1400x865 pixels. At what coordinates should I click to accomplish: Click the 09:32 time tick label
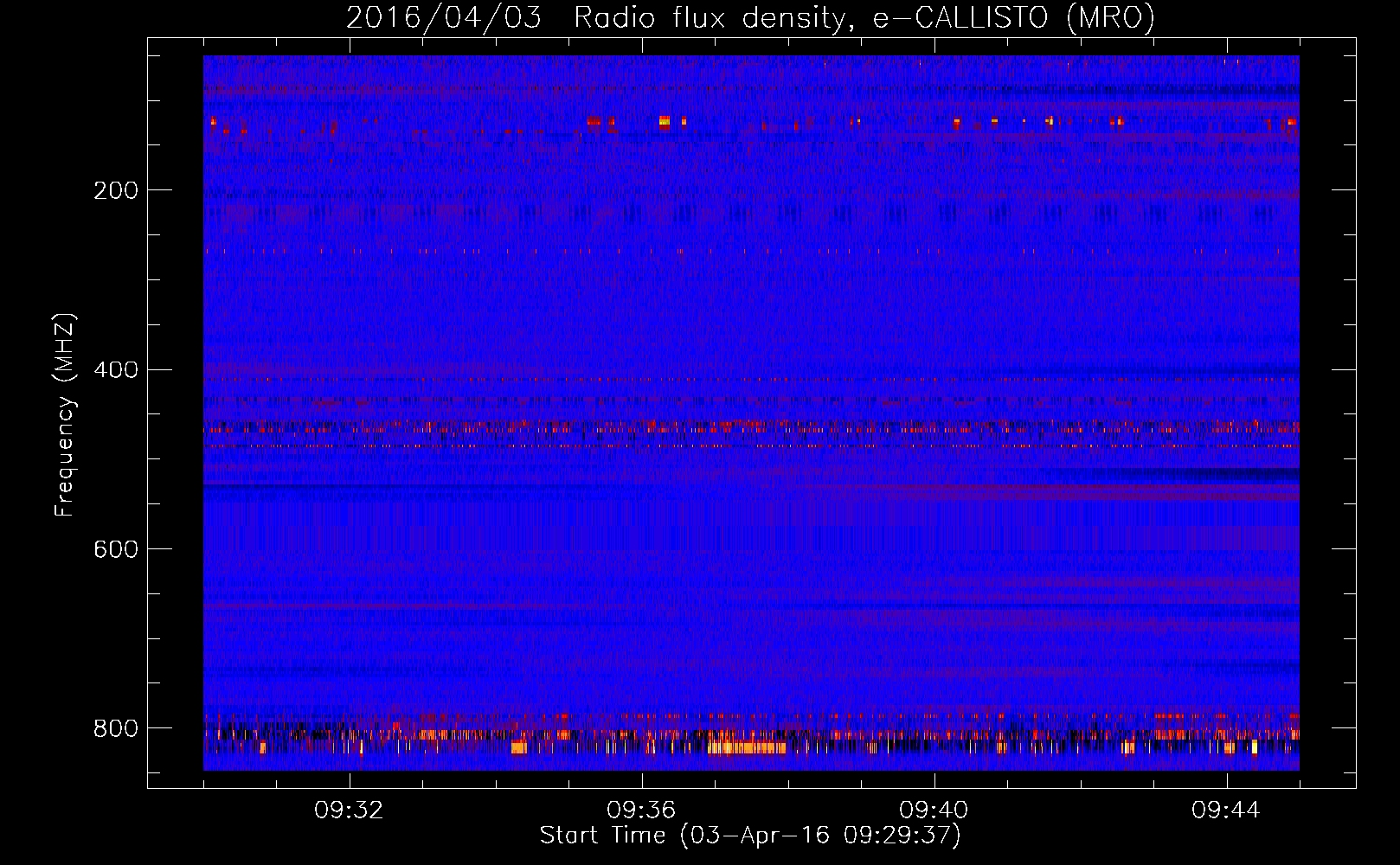pyautogui.click(x=349, y=810)
